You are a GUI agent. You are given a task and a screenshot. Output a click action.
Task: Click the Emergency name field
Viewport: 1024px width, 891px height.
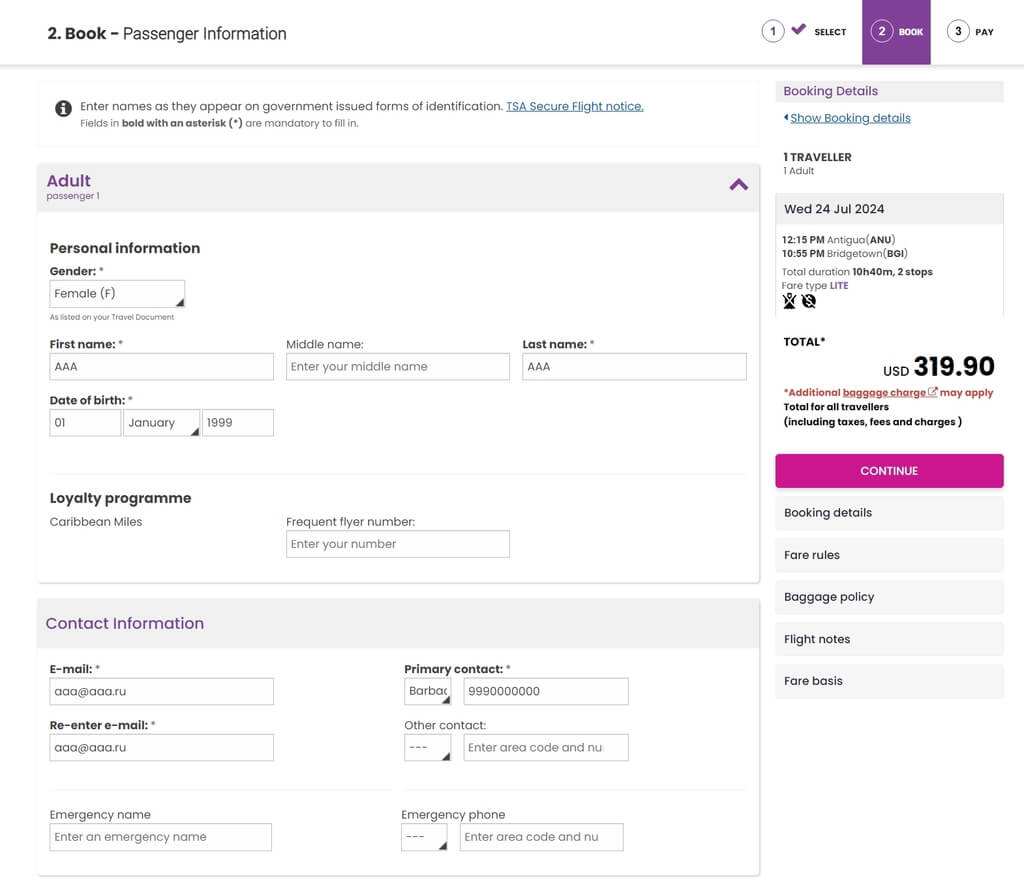[x=161, y=837]
